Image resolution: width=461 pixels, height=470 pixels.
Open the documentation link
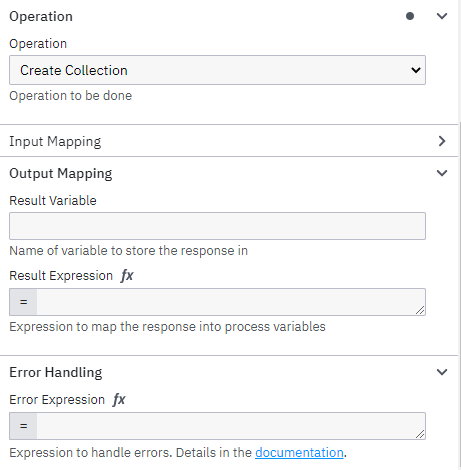coord(299,453)
